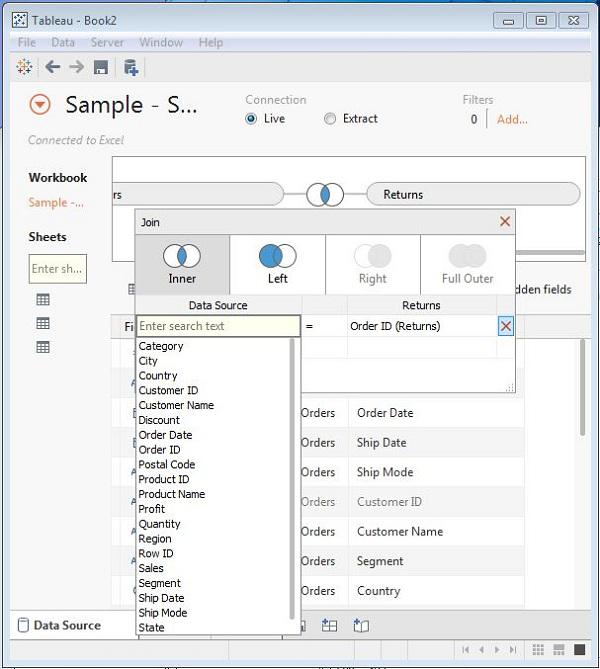Image resolution: width=600 pixels, height=669 pixels.
Task: Show the filmstrip view icon
Action: click(x=559, y=649)
